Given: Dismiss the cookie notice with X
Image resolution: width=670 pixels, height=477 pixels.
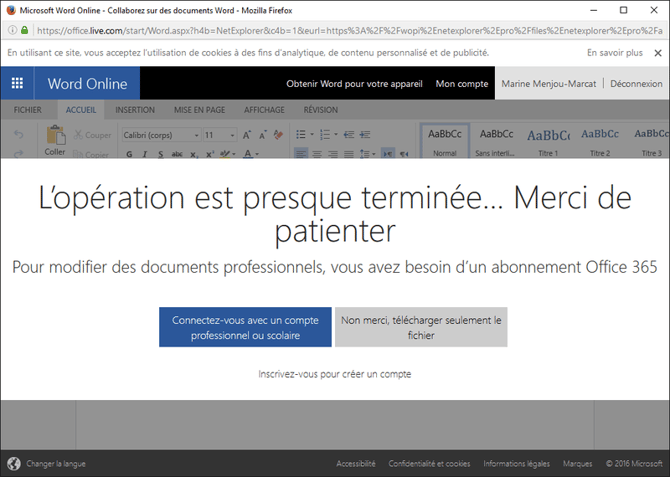Looking at the screenshot, I should tap(658, 53).
